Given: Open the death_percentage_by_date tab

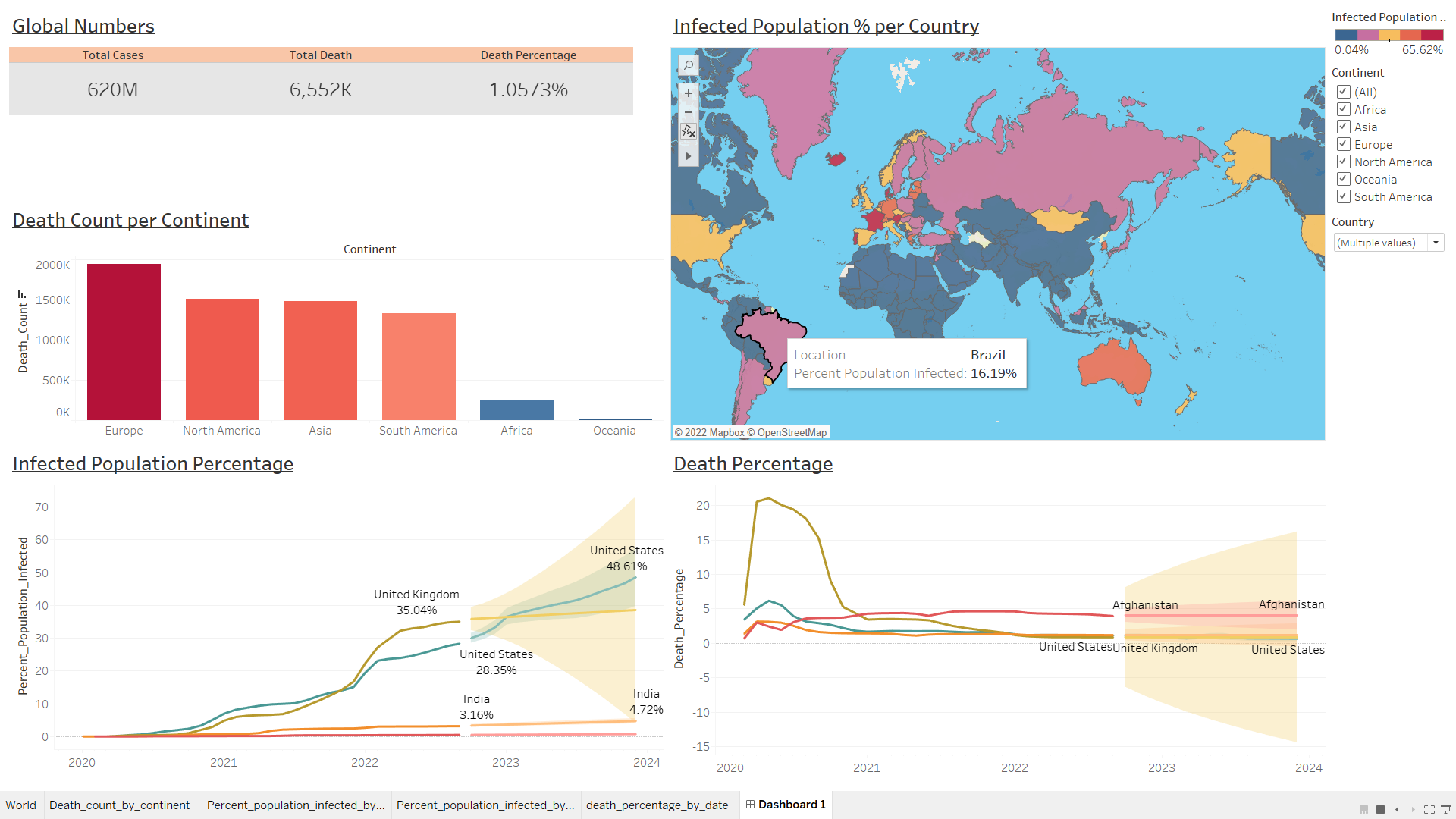Looking at the screenshot, I should (657, 805).
